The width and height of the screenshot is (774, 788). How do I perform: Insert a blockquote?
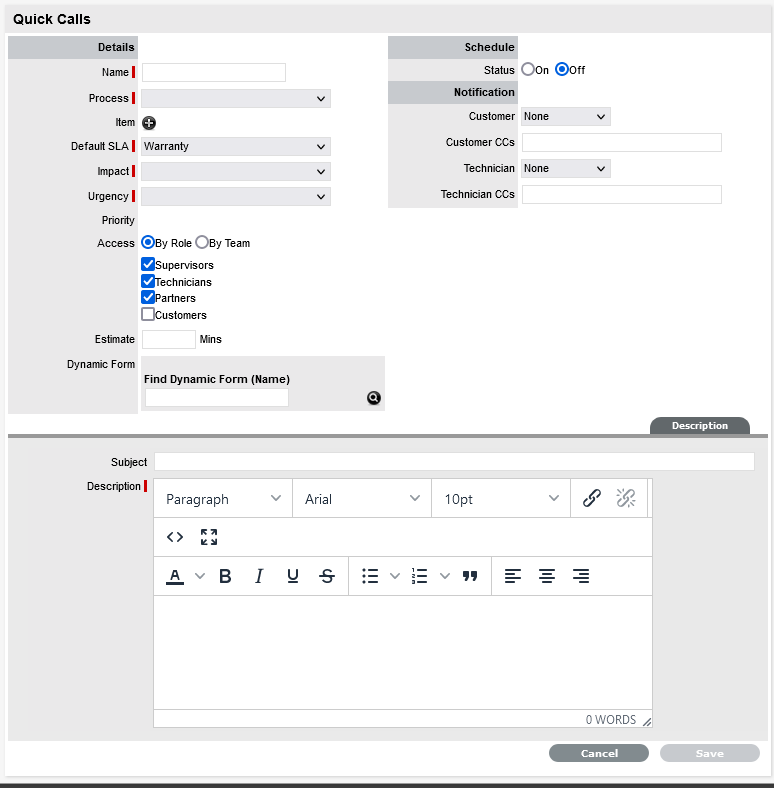pos(470,576)
